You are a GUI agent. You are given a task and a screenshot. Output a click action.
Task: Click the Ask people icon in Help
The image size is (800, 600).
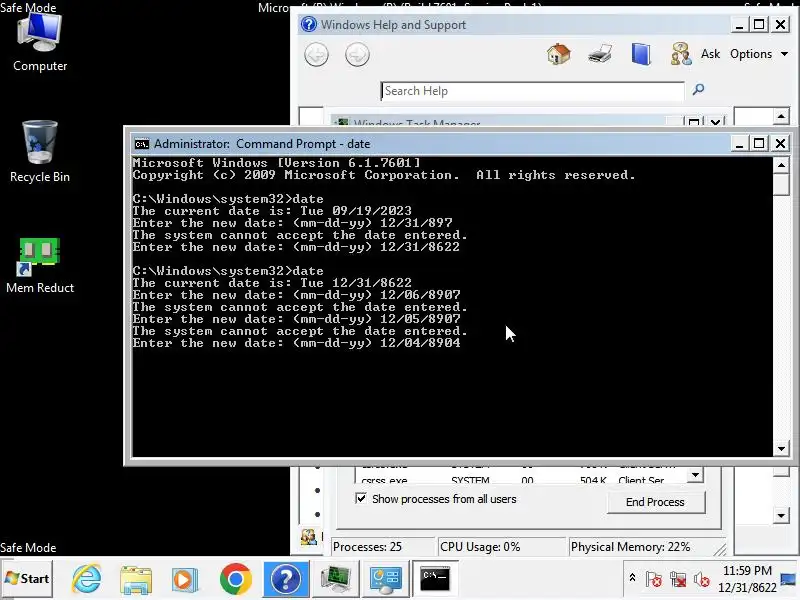pos(681,54)
